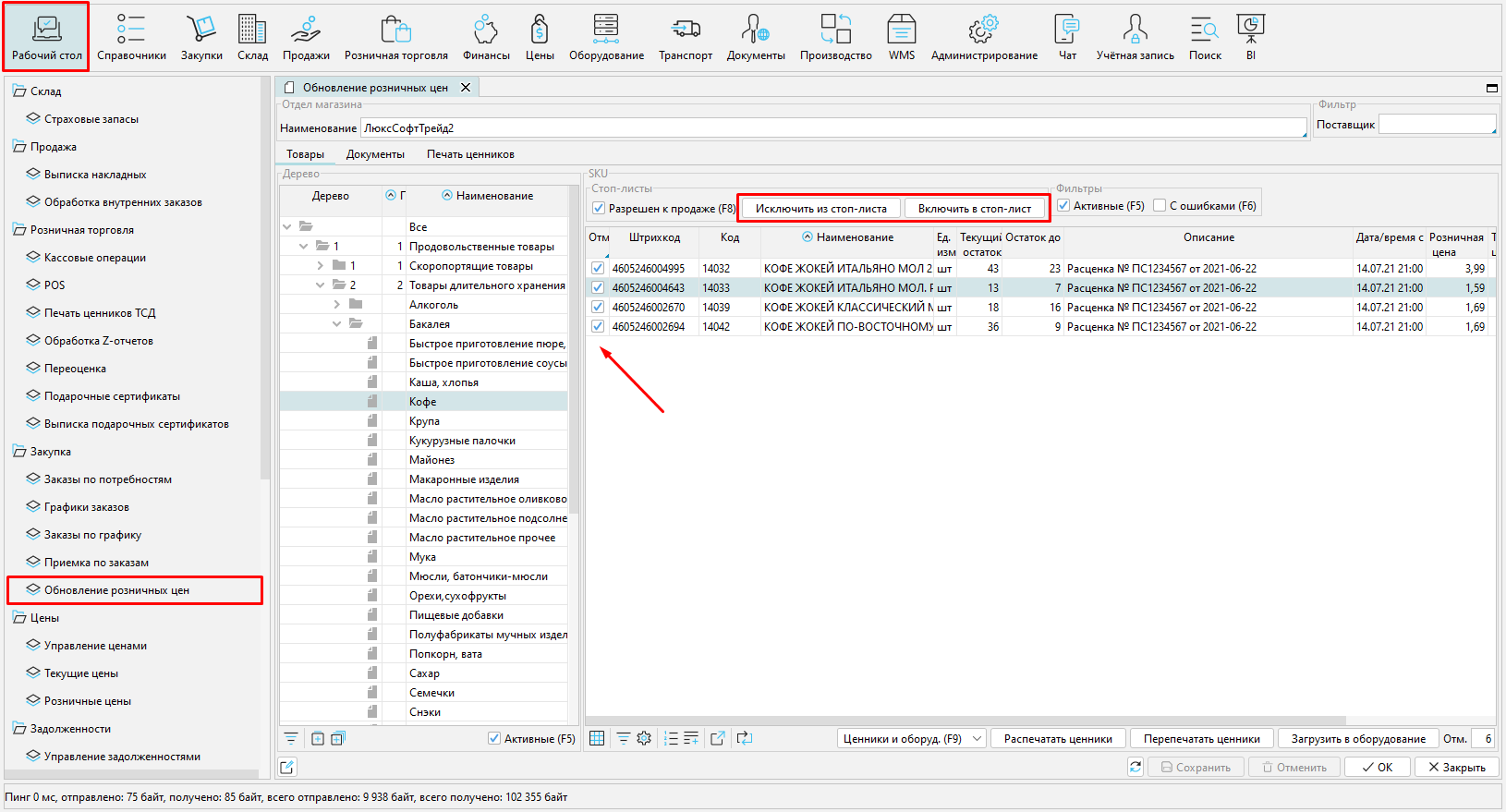This screenshot has width=1506, height=812.
Task: Open the Чат (chat) section
Action: (1067, 38)
